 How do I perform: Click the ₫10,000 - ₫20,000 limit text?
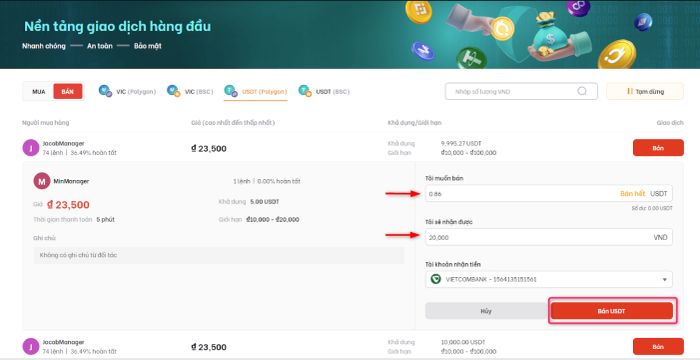[x=272, y=219]
